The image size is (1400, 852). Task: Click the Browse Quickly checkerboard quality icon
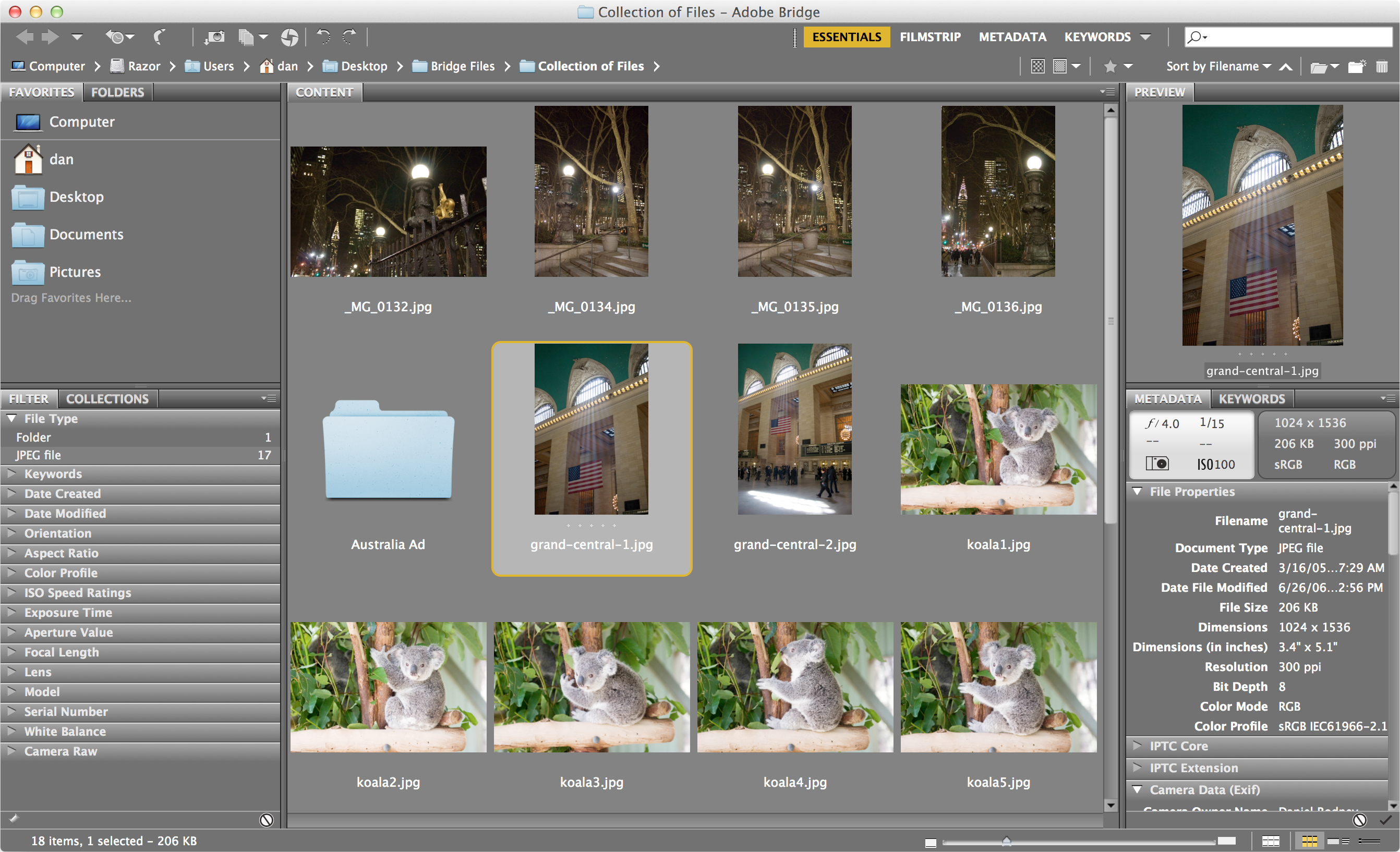1038,66
